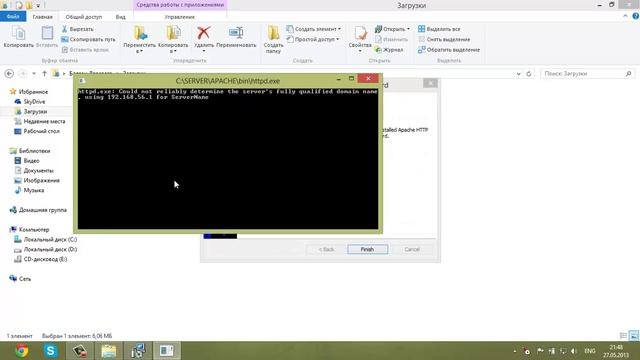
Task: Click History (Журнал) in the ribbon
Action: point(389,49)
